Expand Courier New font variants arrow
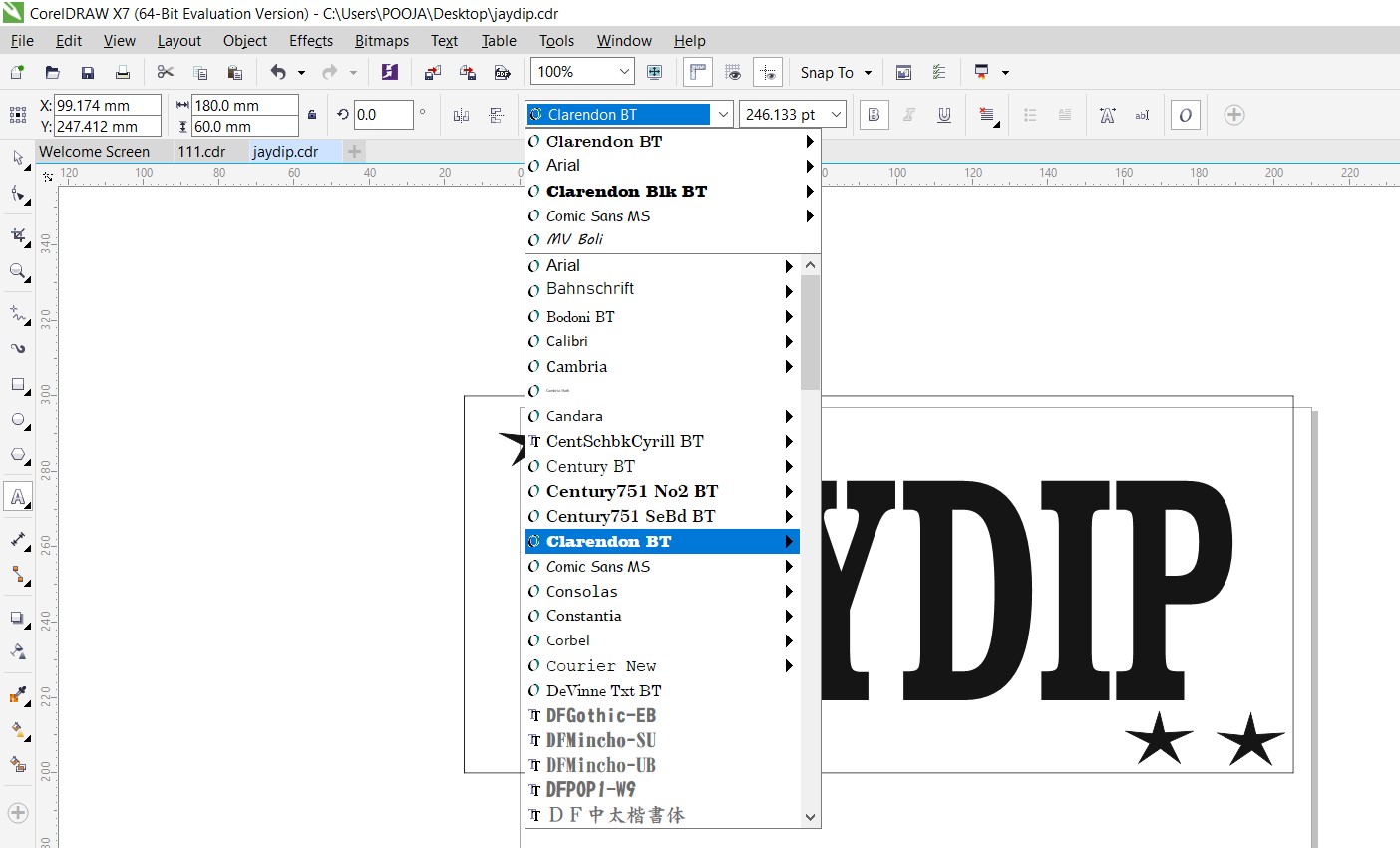The height and width of the screenshot is (848, 1400). pyautogui.click(x=789, y=666)
